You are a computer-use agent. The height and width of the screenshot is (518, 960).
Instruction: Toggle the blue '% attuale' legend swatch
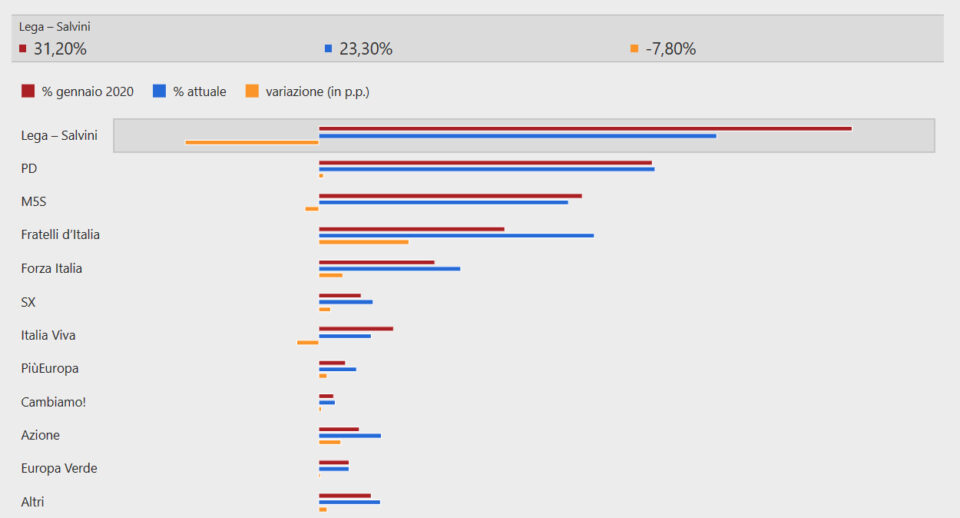coord(159,91)
